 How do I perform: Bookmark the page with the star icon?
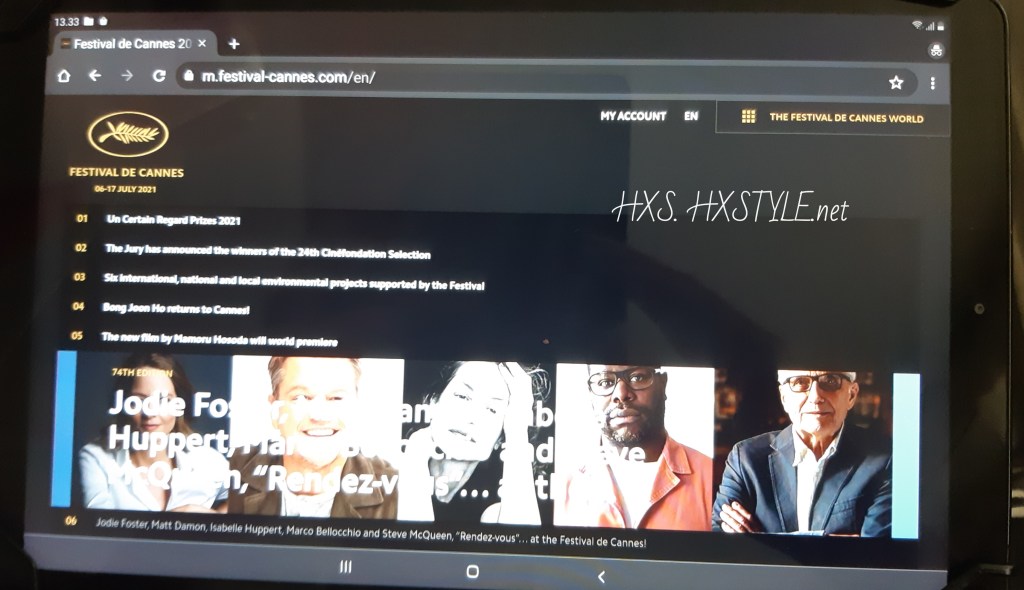coord(896,83)
